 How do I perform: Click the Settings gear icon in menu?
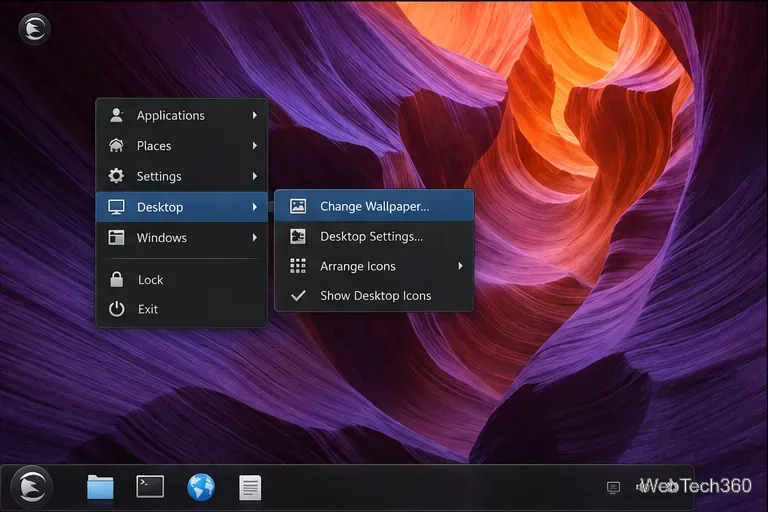point(116,176)
